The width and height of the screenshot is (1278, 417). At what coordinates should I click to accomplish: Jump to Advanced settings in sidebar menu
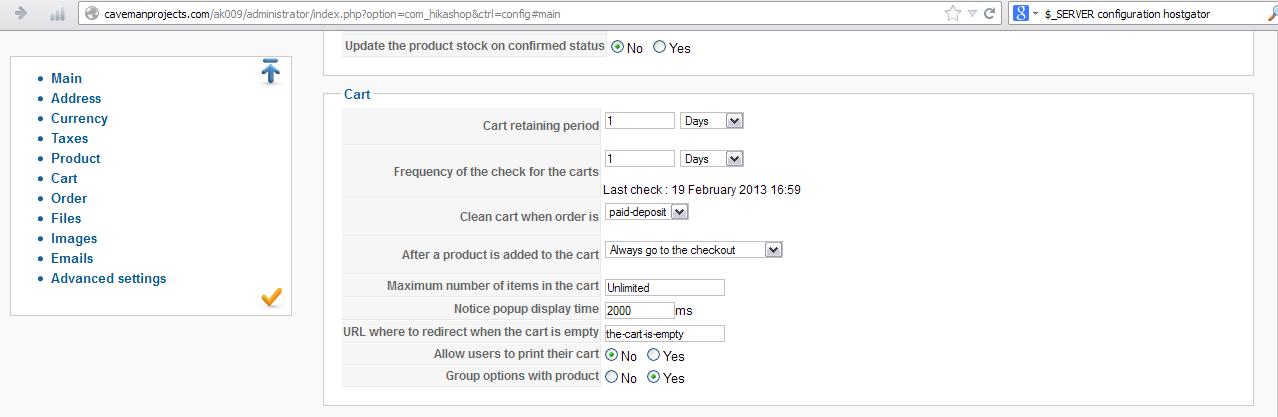pos(108,278)
